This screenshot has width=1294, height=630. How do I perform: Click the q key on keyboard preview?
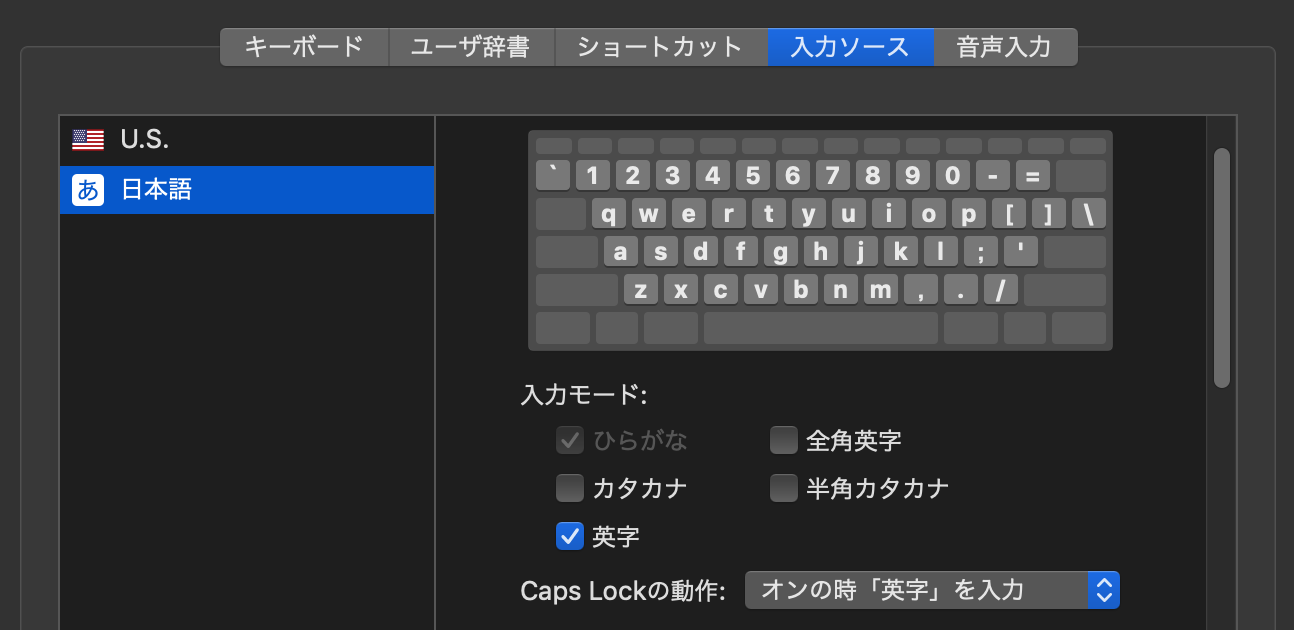click(609, 214)
